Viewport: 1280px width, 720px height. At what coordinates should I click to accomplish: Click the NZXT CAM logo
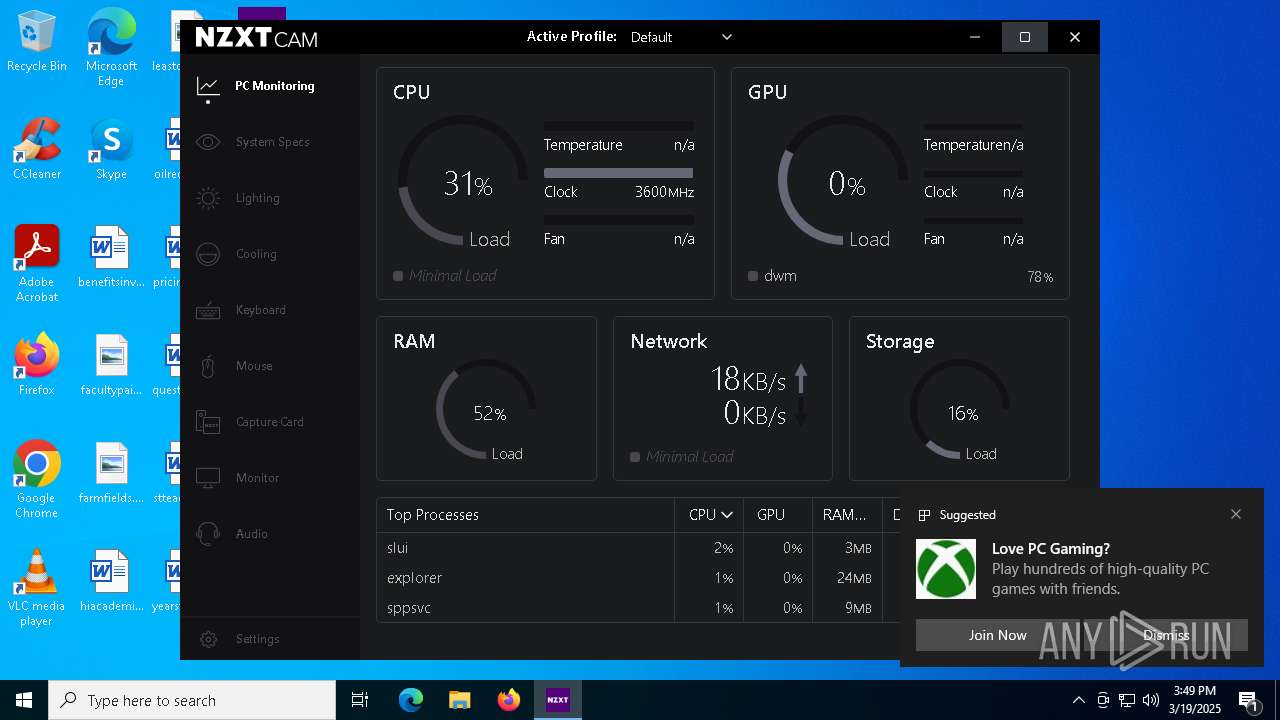(256, 38)
